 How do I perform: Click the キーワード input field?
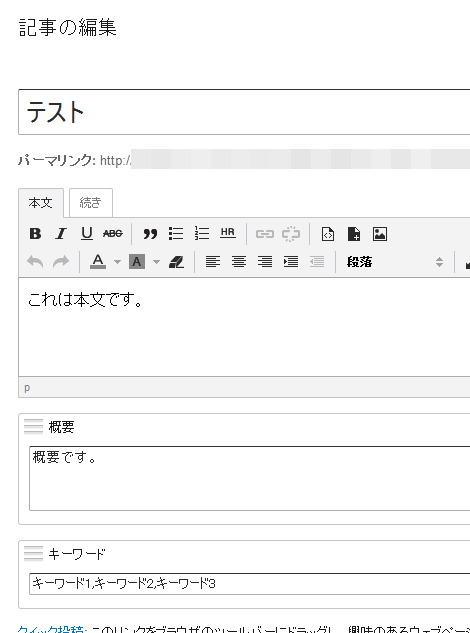point(250,583)
